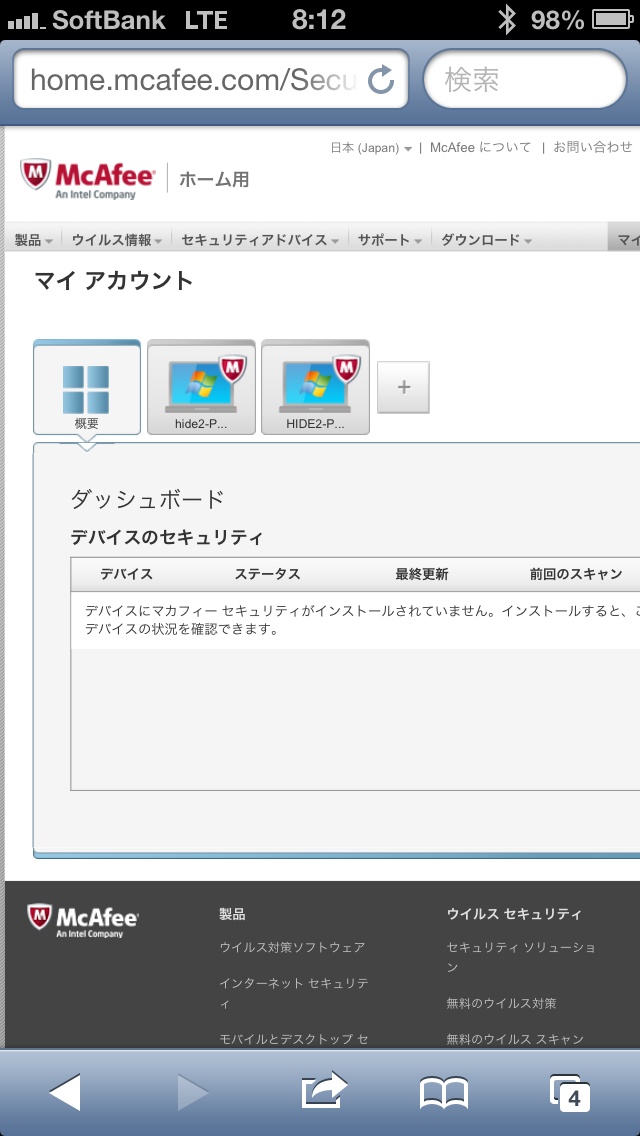Open footer link ウイルス対策ソフトウェア

point(292,947)
